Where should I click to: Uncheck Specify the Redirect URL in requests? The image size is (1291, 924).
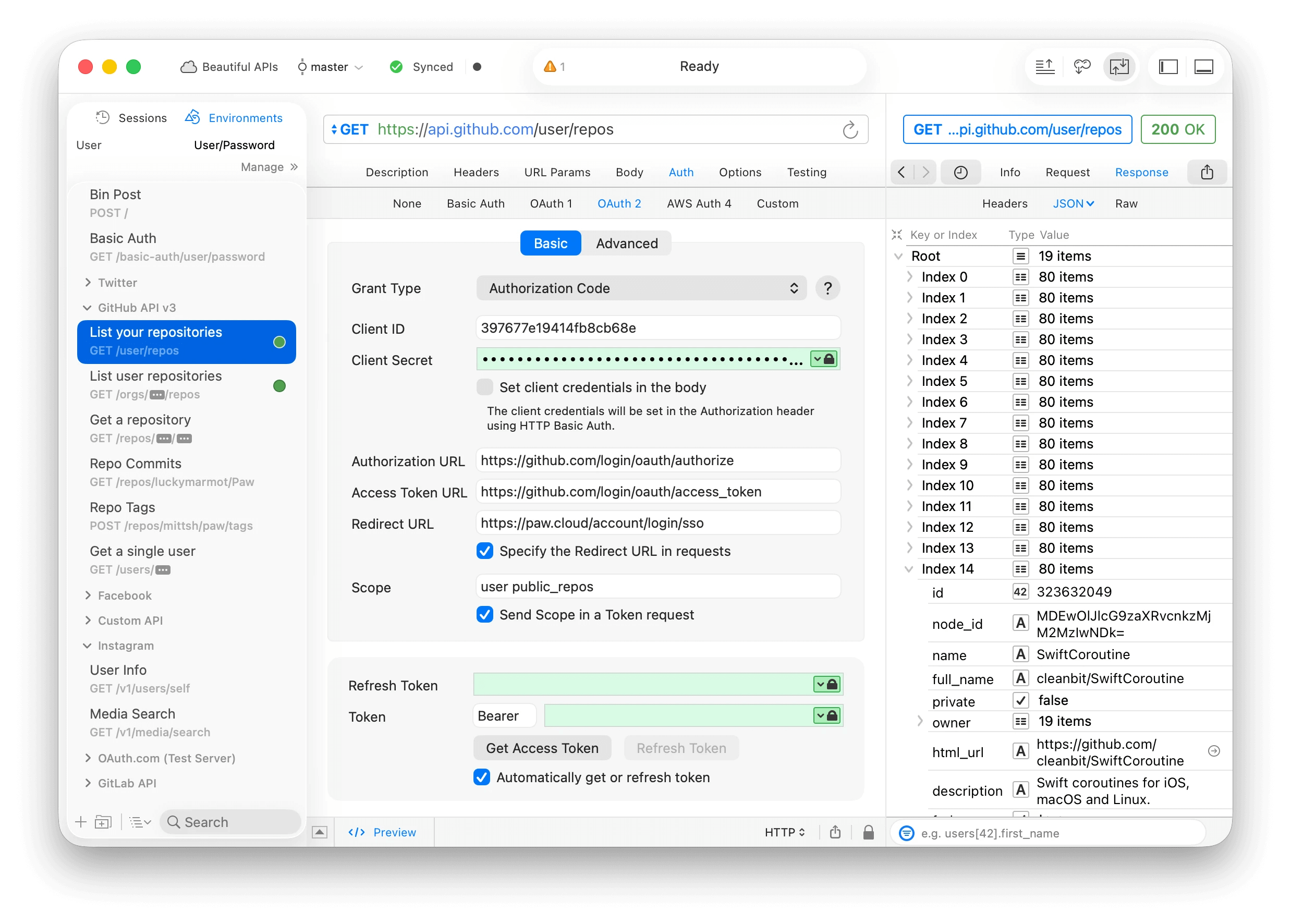(485, 551)
